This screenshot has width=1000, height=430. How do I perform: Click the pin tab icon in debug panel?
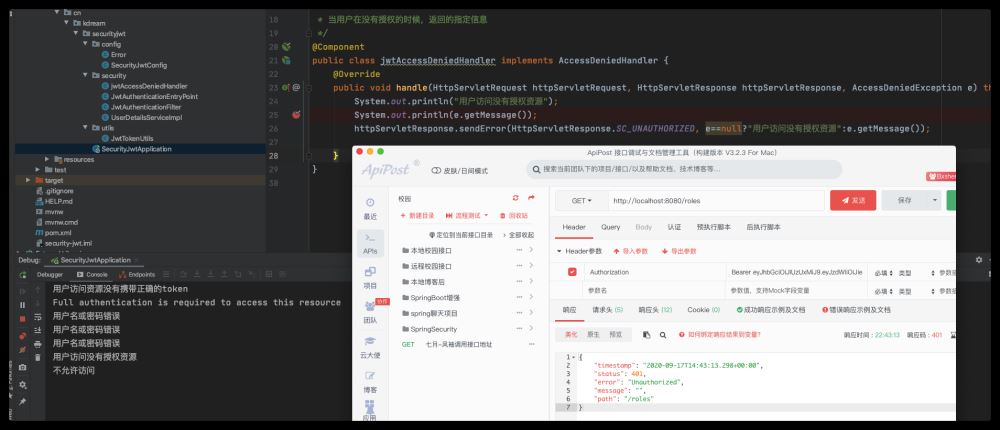pyautogui.click(x=23, y=401)
